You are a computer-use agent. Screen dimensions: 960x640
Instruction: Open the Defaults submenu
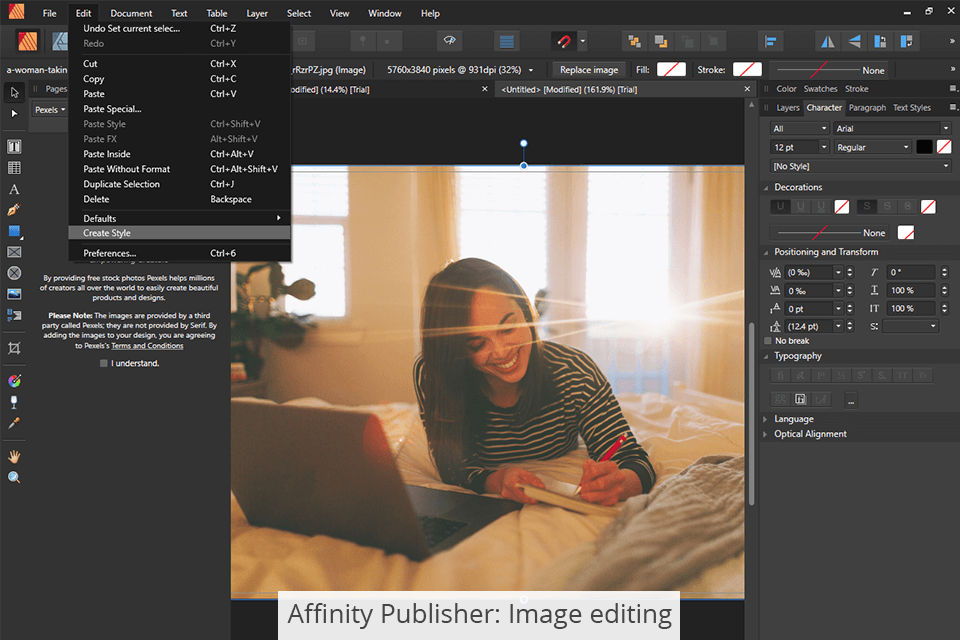pyautogui.click(x=179, y=218)
